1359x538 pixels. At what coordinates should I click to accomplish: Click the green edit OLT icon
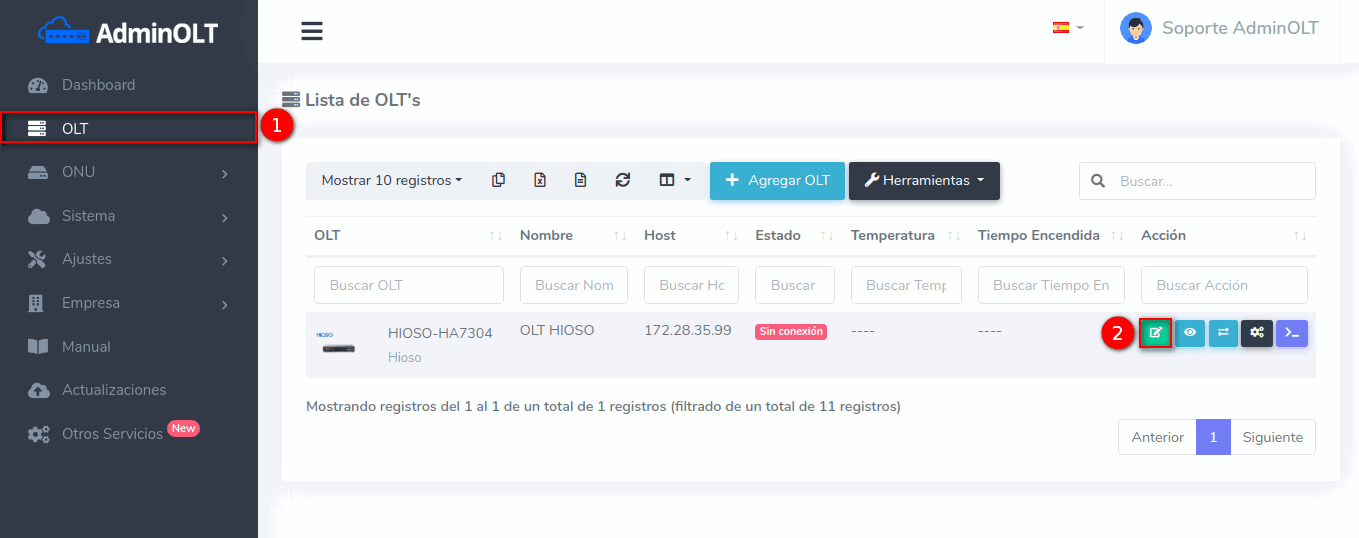(1155, 333)
